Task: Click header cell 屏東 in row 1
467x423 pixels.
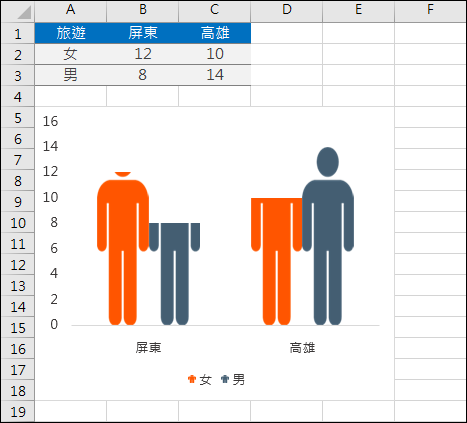Action: coord(143,33)
